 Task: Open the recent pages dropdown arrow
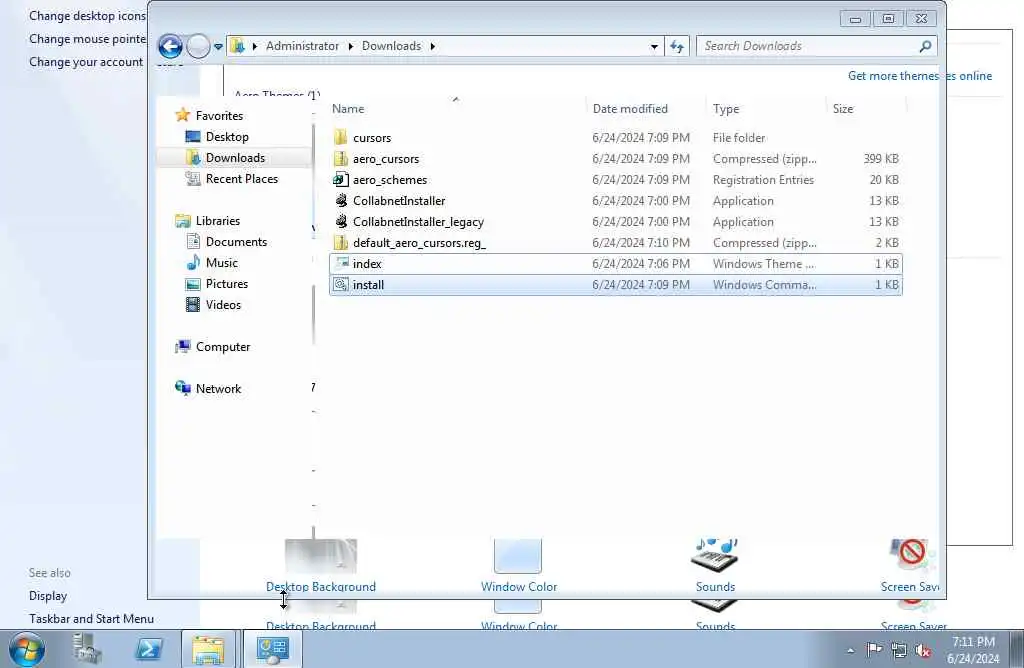tap(218, 46)
